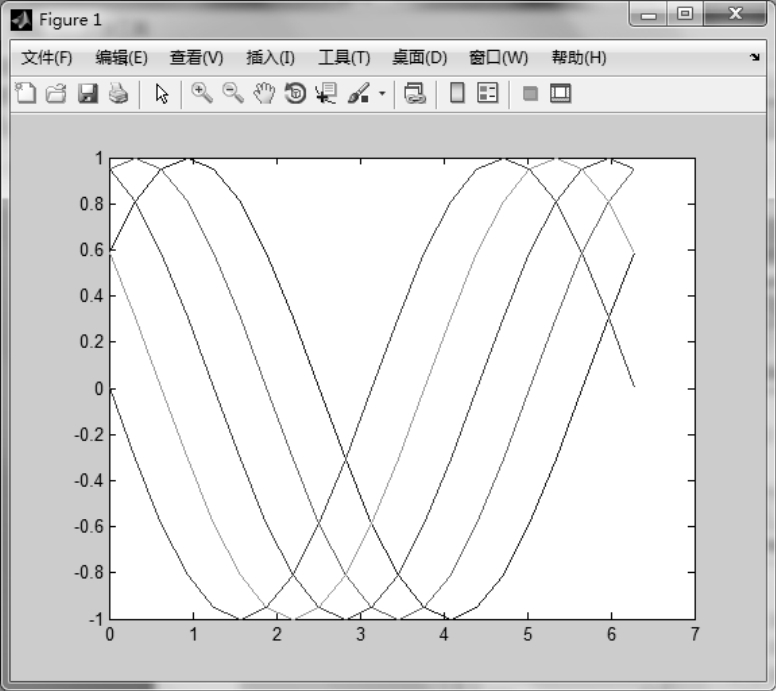This screenshot has height=691, width=776.
Task: Select the Zoom Out magnifier tool
Action: click(232, 94)
